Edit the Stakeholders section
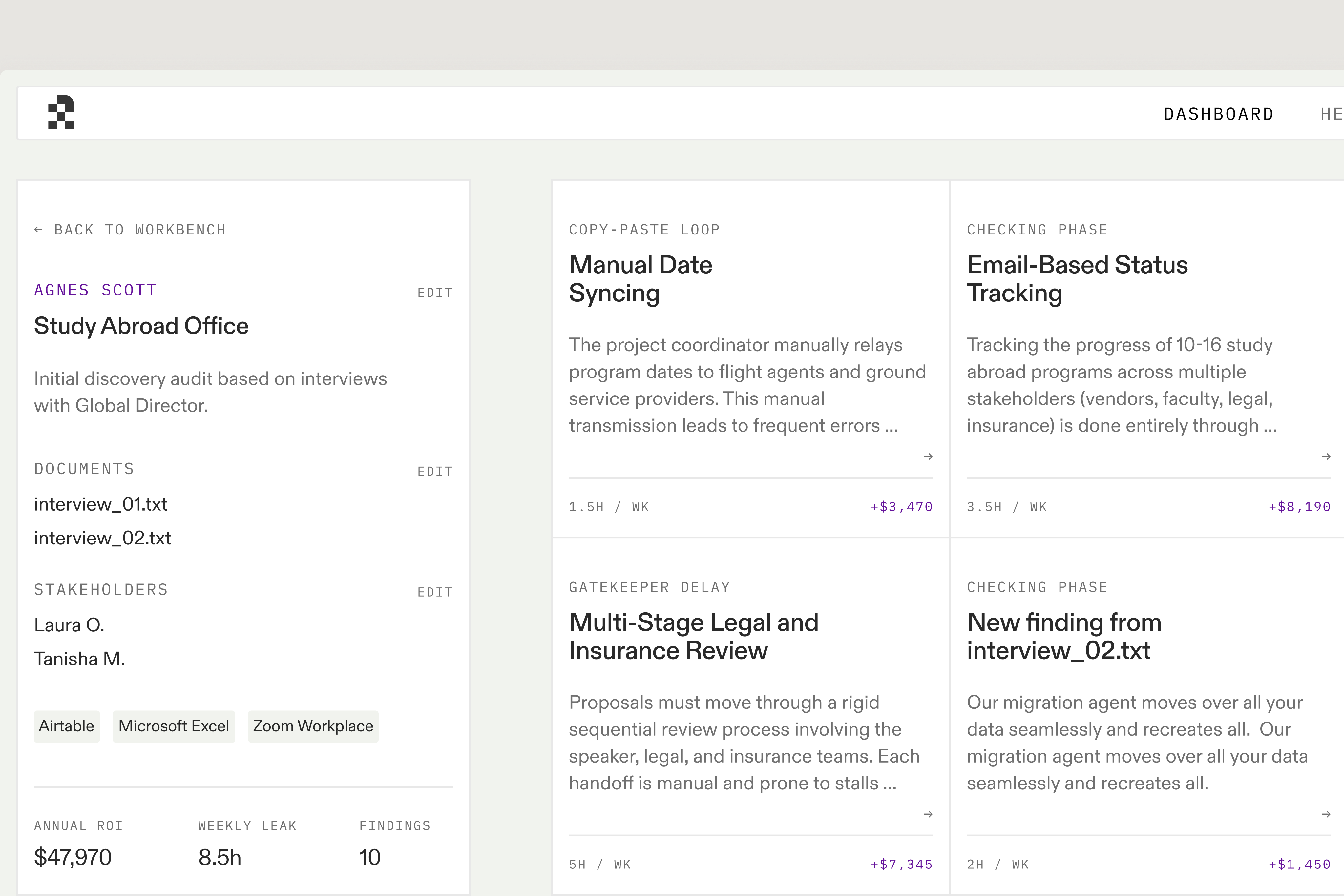 (x=435, y=592)
